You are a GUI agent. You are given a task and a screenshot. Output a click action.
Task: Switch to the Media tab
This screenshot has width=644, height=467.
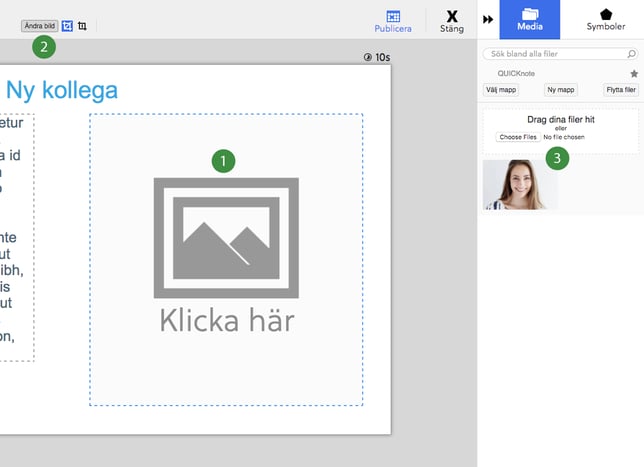coord(529,19)
